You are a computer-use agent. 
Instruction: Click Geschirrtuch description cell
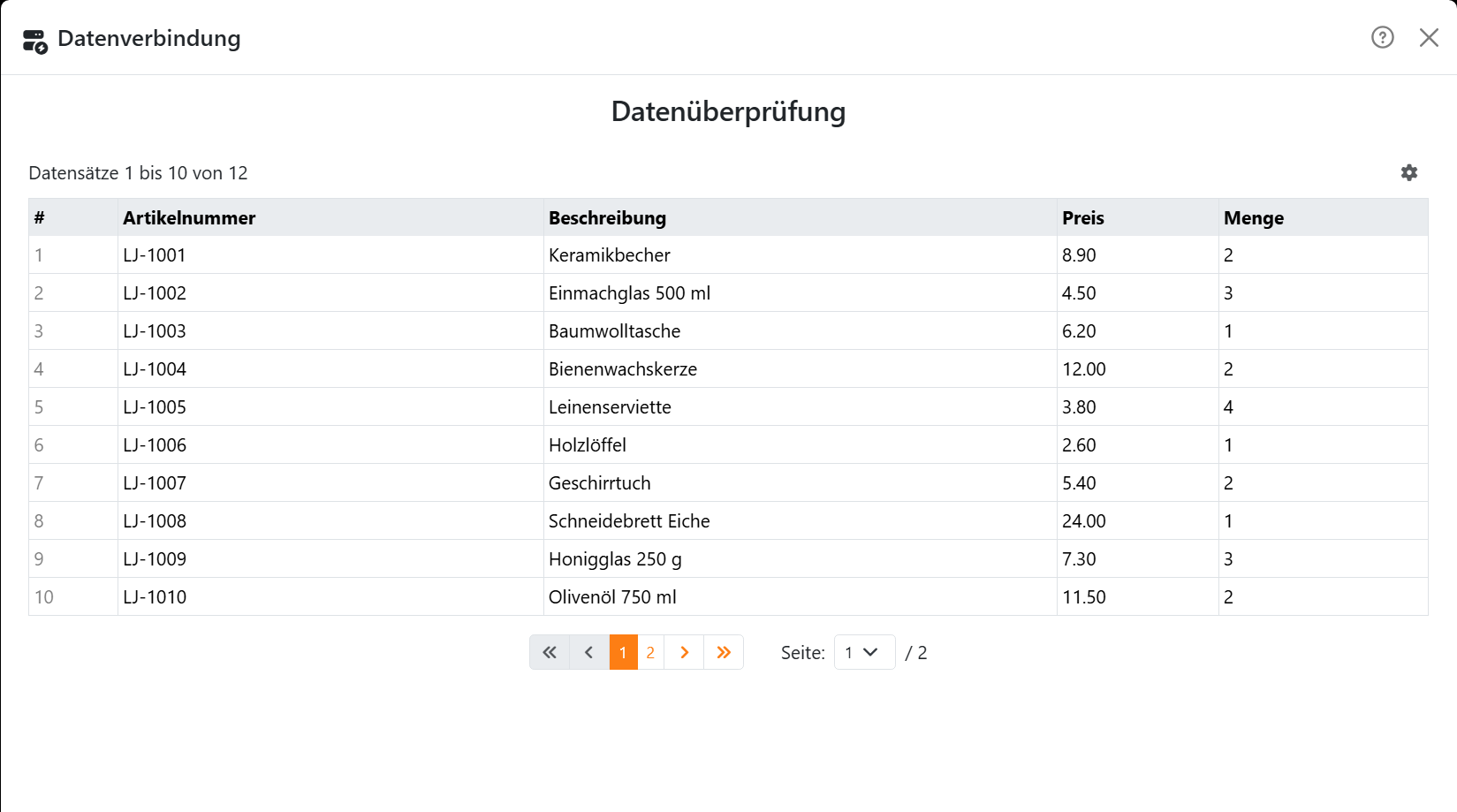[801, 483]
